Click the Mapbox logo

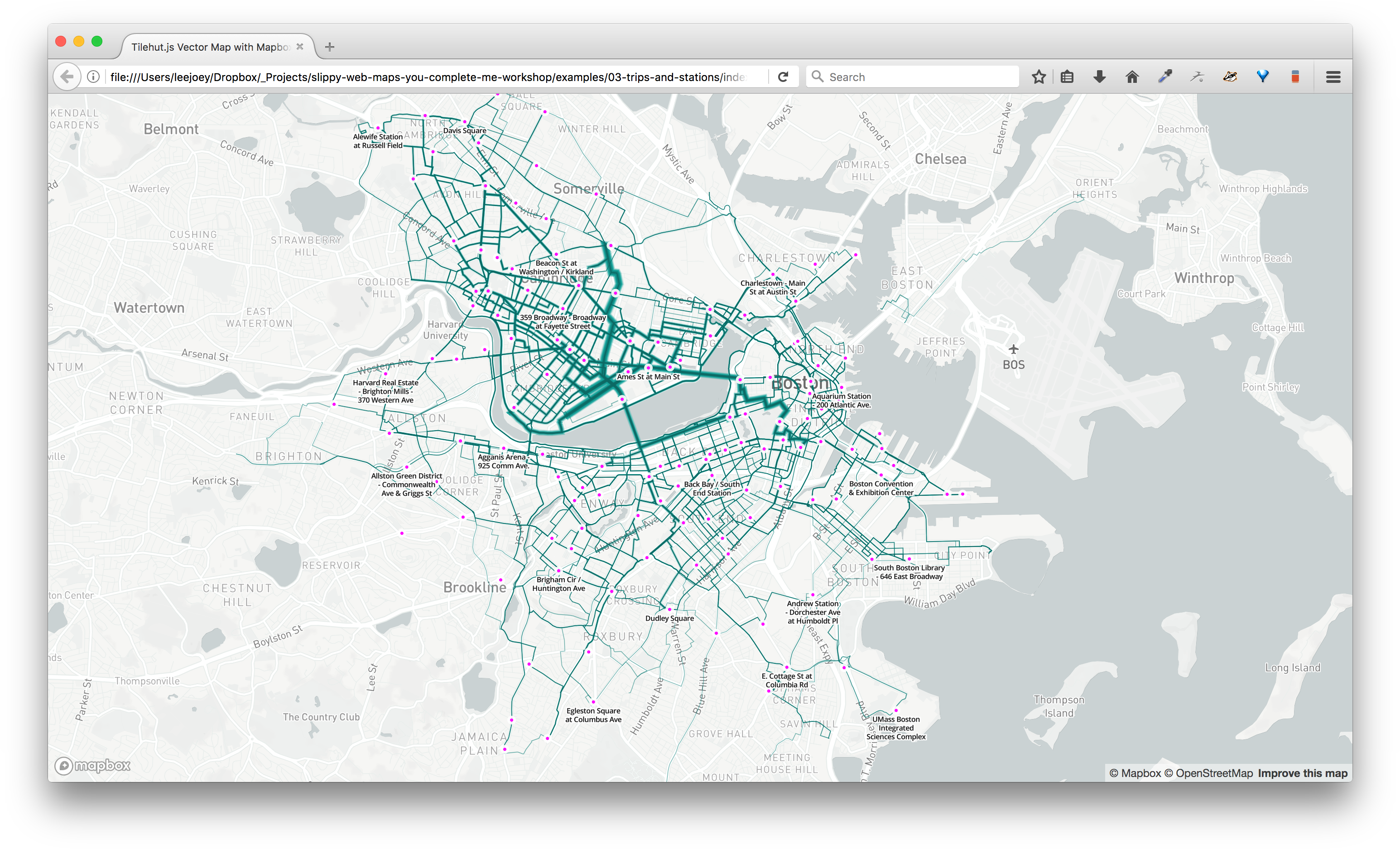coord(92,766)
